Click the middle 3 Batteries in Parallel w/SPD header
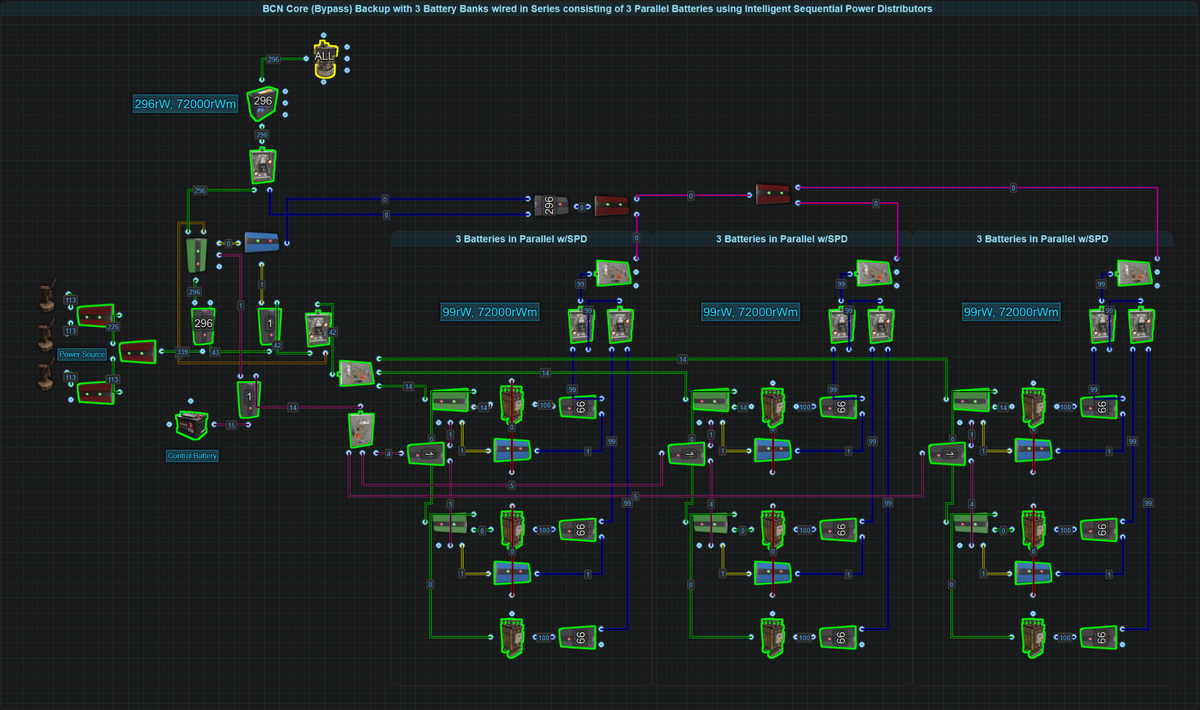The width and height of the screenshot is (1200, 710). [781, 239]
